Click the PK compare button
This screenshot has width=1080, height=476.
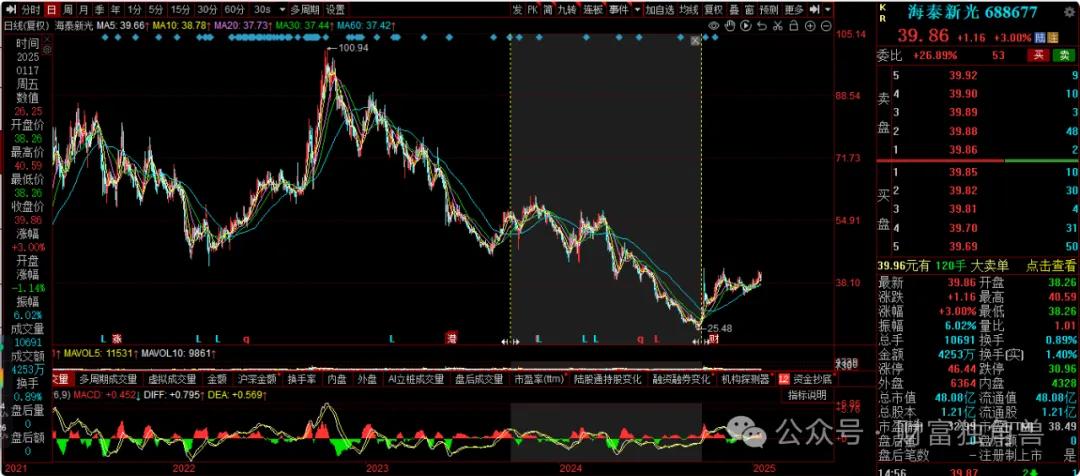click(x=532, y=10)
